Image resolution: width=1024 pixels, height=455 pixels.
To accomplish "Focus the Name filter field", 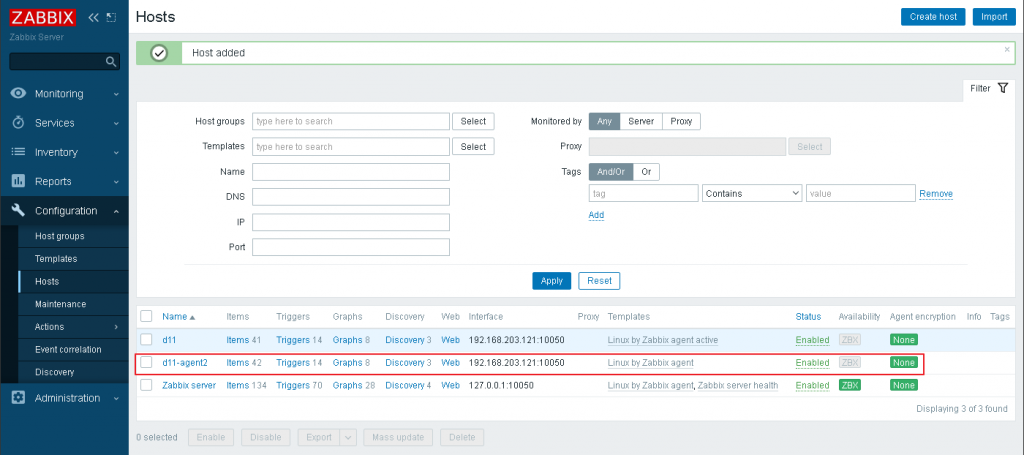I will (351, 172).
